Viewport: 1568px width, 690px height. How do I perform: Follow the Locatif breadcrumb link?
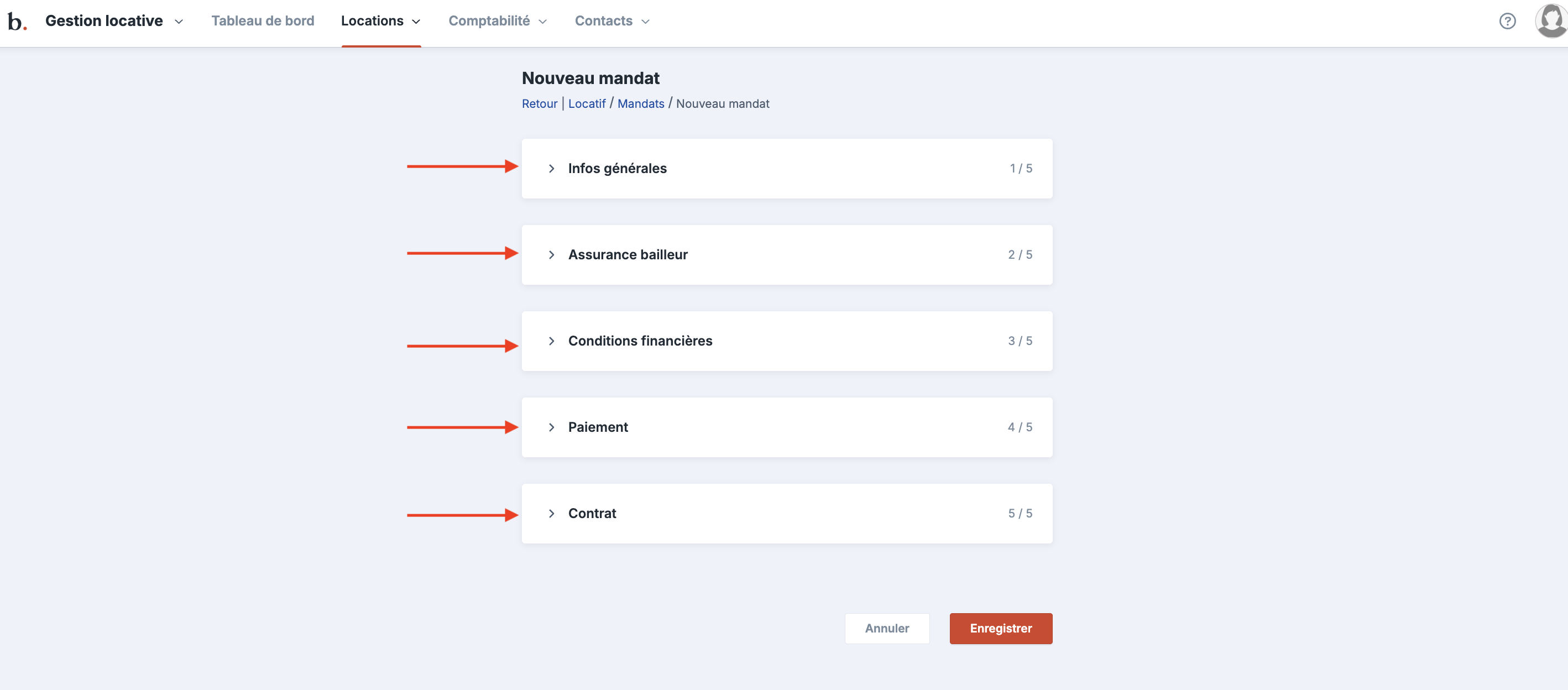pyautogui.click(x=586, y=104)
